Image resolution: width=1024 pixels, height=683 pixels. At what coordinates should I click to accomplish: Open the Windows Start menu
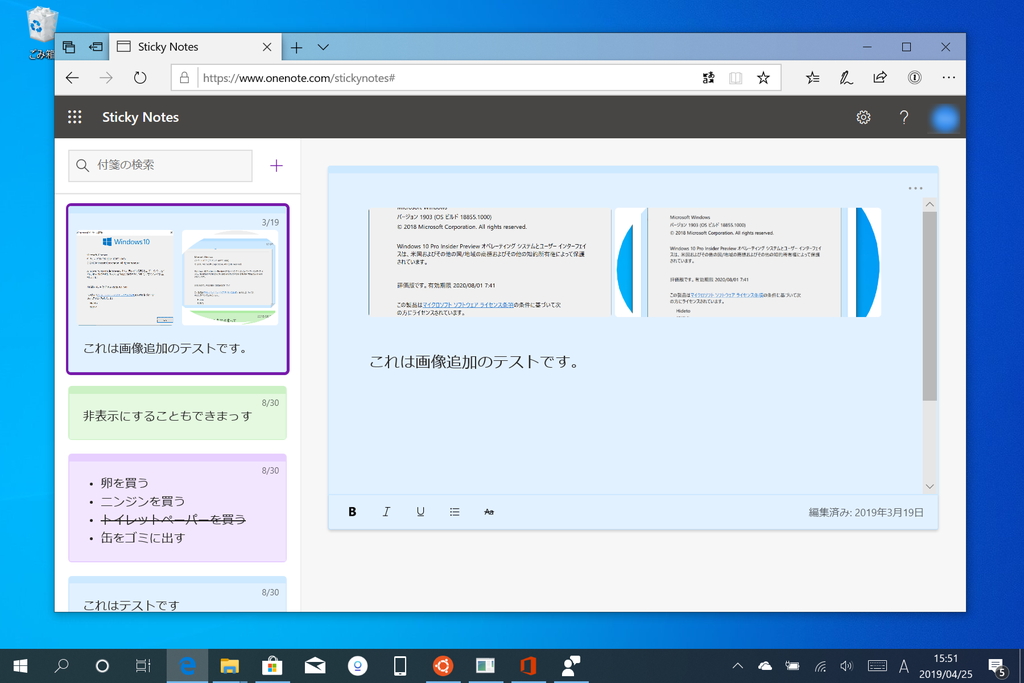point(20,665)
